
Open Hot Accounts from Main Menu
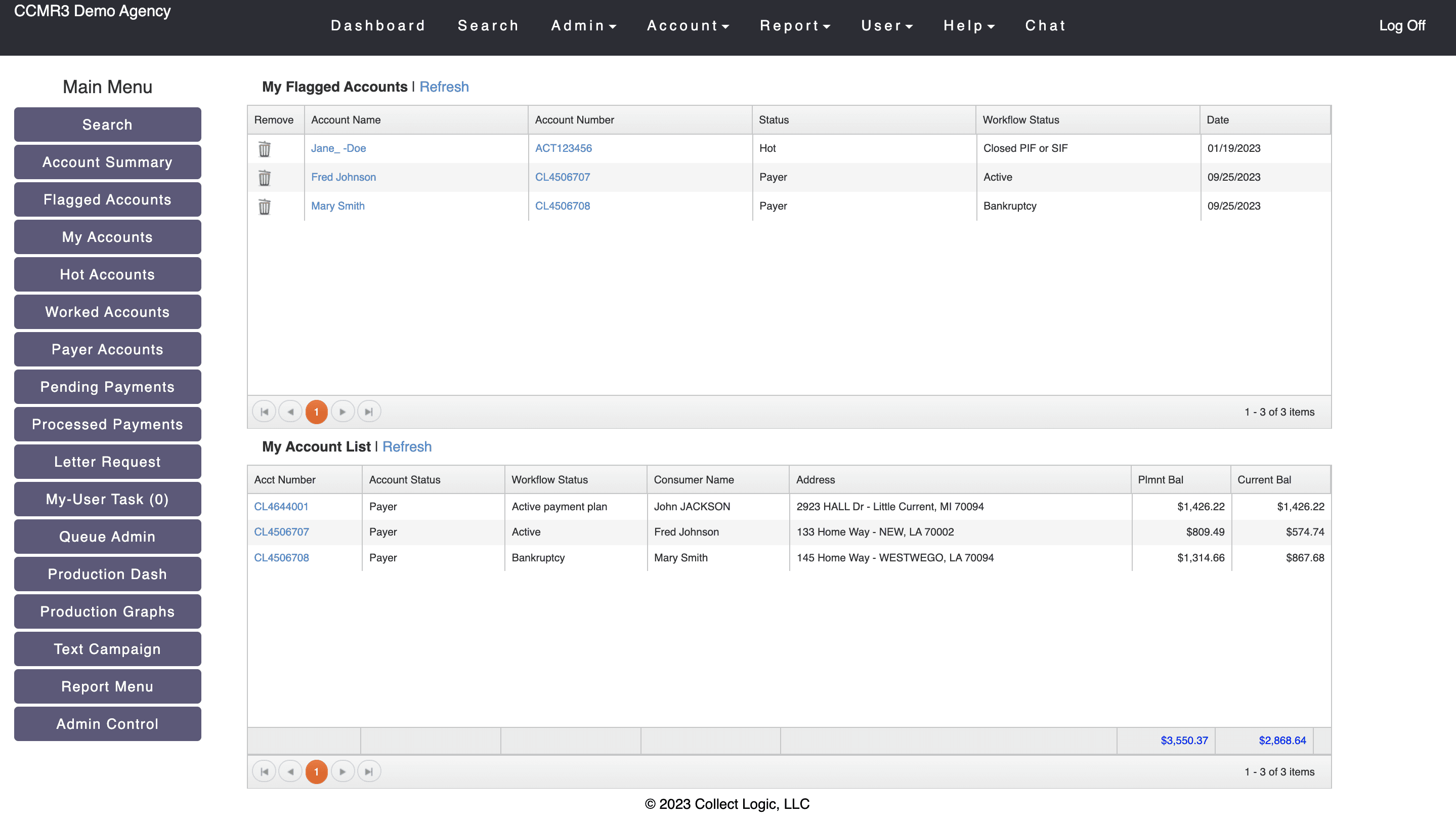click(x=107, y=274)
